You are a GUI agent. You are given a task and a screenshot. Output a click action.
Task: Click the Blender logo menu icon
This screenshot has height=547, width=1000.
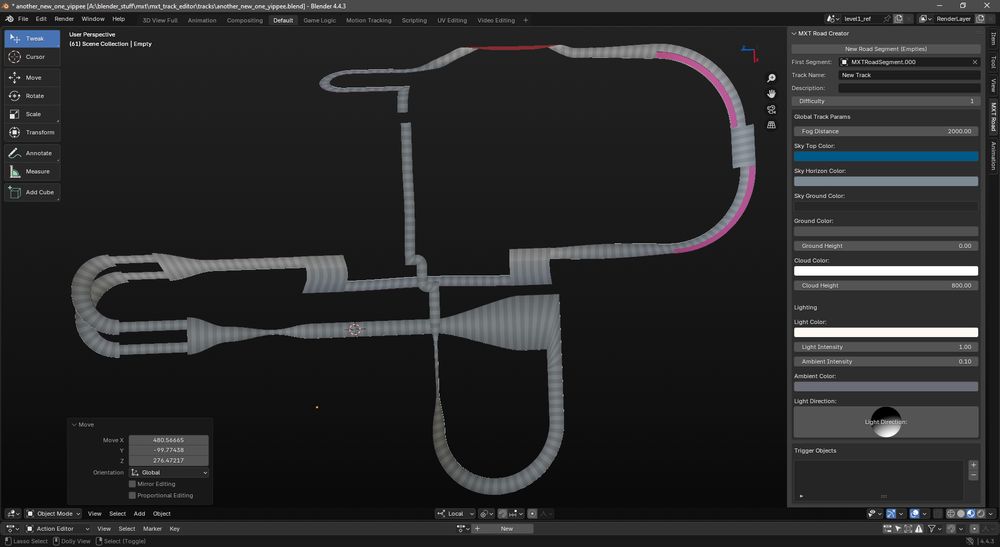coord(9,19)
